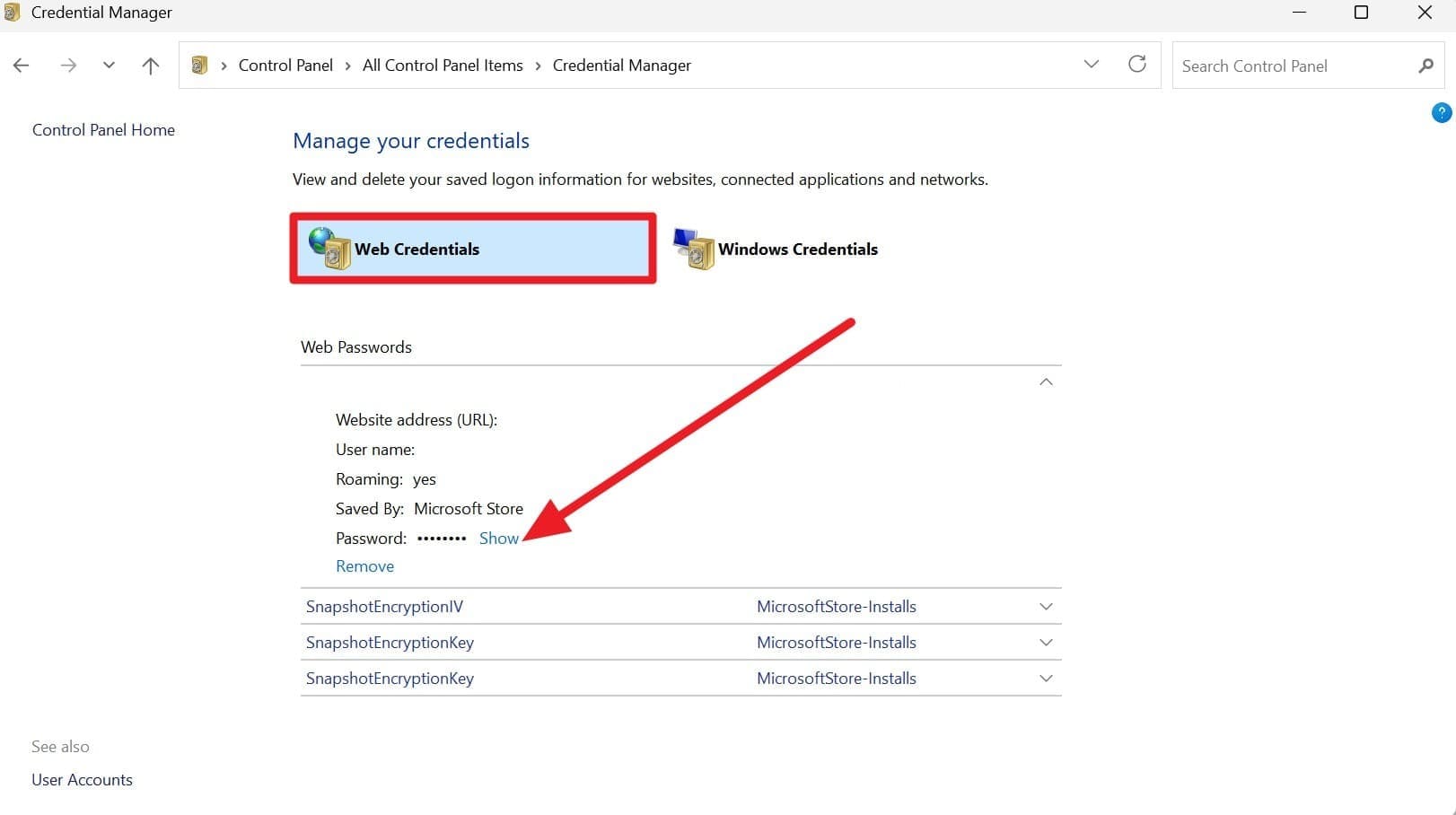Expand the SnapshotEncryptionIV entry chevron
This screenshot has width=1456, height=815.
pyautogui.click(x=1046, y=607)
